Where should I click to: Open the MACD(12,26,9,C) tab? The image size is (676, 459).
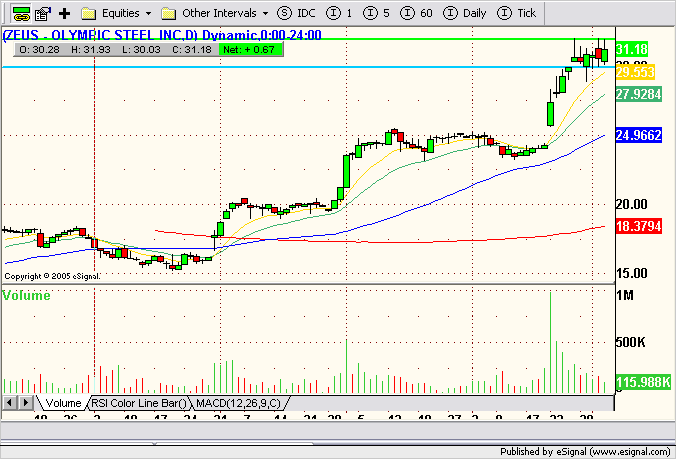pos(238,403)
